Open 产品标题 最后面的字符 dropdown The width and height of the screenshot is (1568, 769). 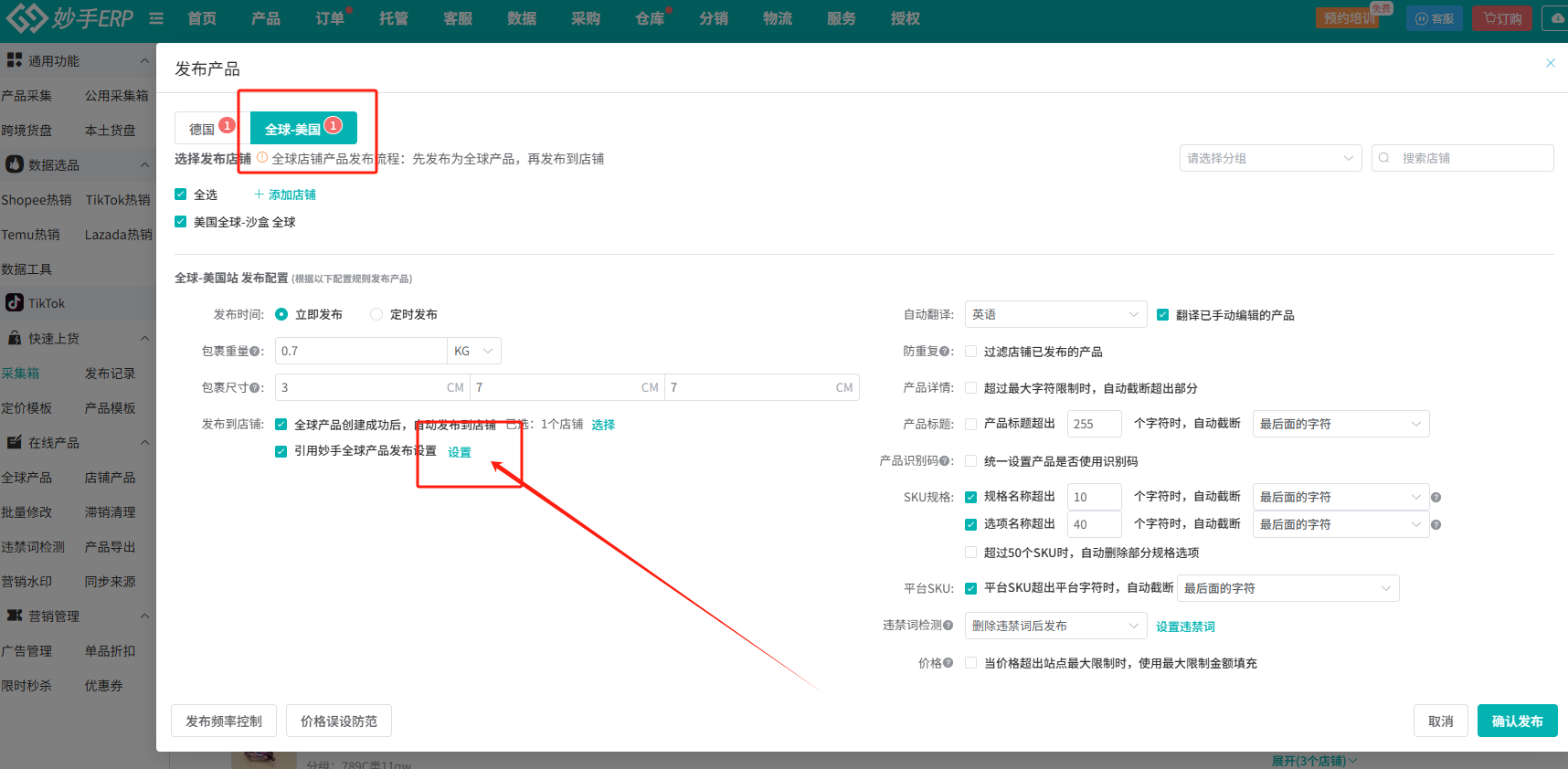click(1340, 424)
